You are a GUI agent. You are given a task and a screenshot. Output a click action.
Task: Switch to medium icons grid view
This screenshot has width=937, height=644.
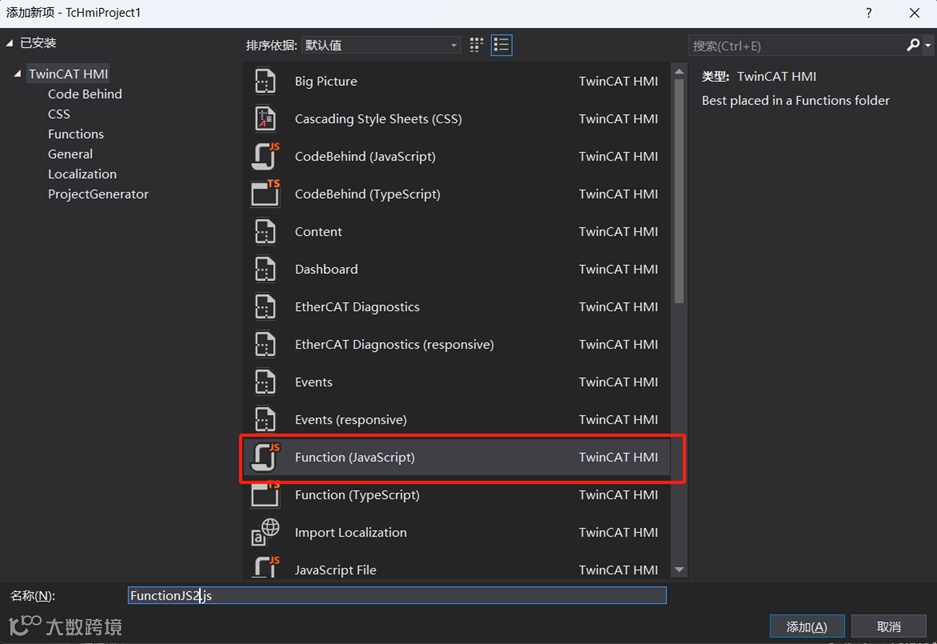point(476,45)
